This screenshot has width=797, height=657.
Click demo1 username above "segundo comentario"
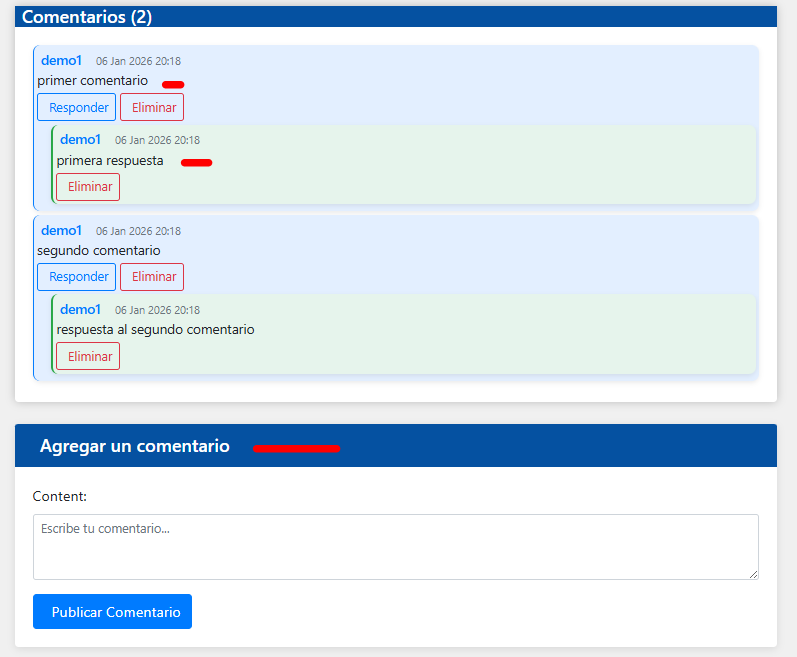(61, 231)
